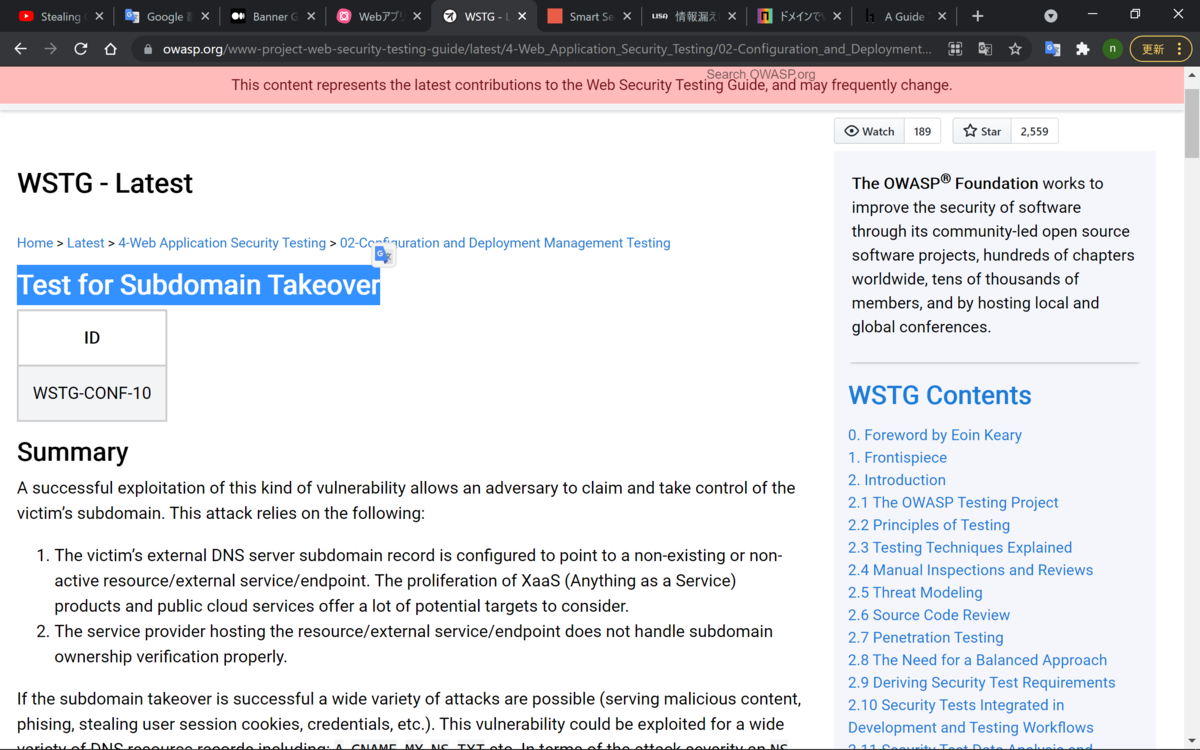Open 4-Web Application Security Testing breadcrumb

pyautogui.click(x=222, y=243)
